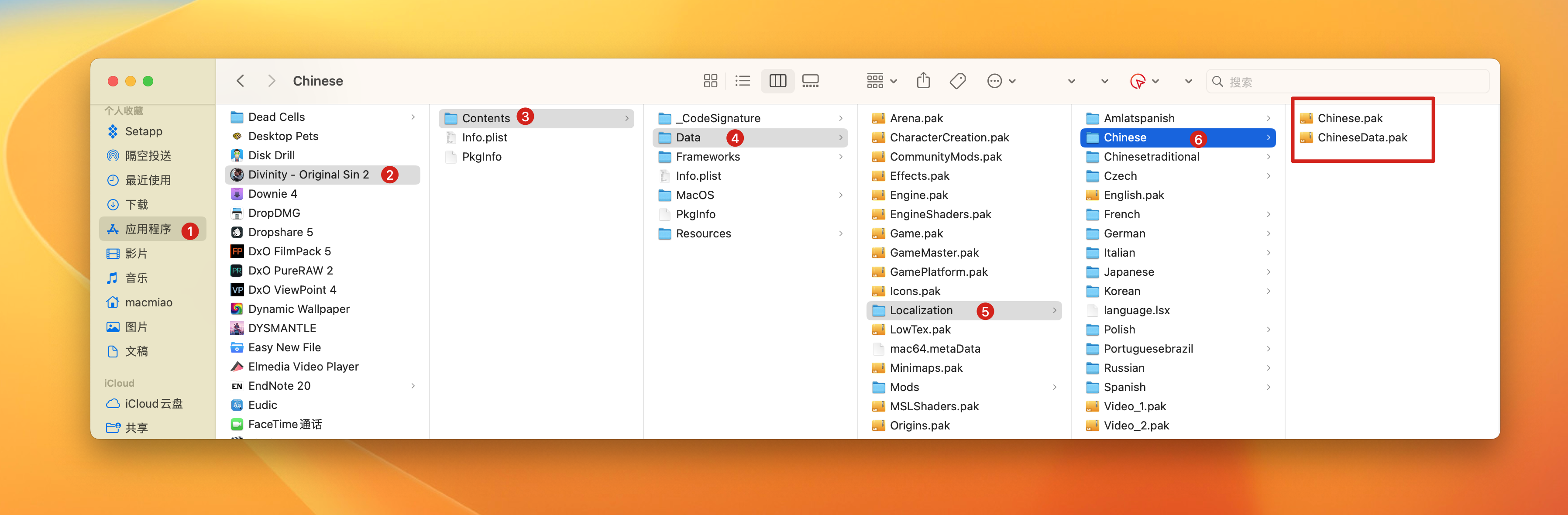The width and height of the screenshot is (1568, 515).
Task: Open AirDrop in sidebar
Action: coord(147,156)
